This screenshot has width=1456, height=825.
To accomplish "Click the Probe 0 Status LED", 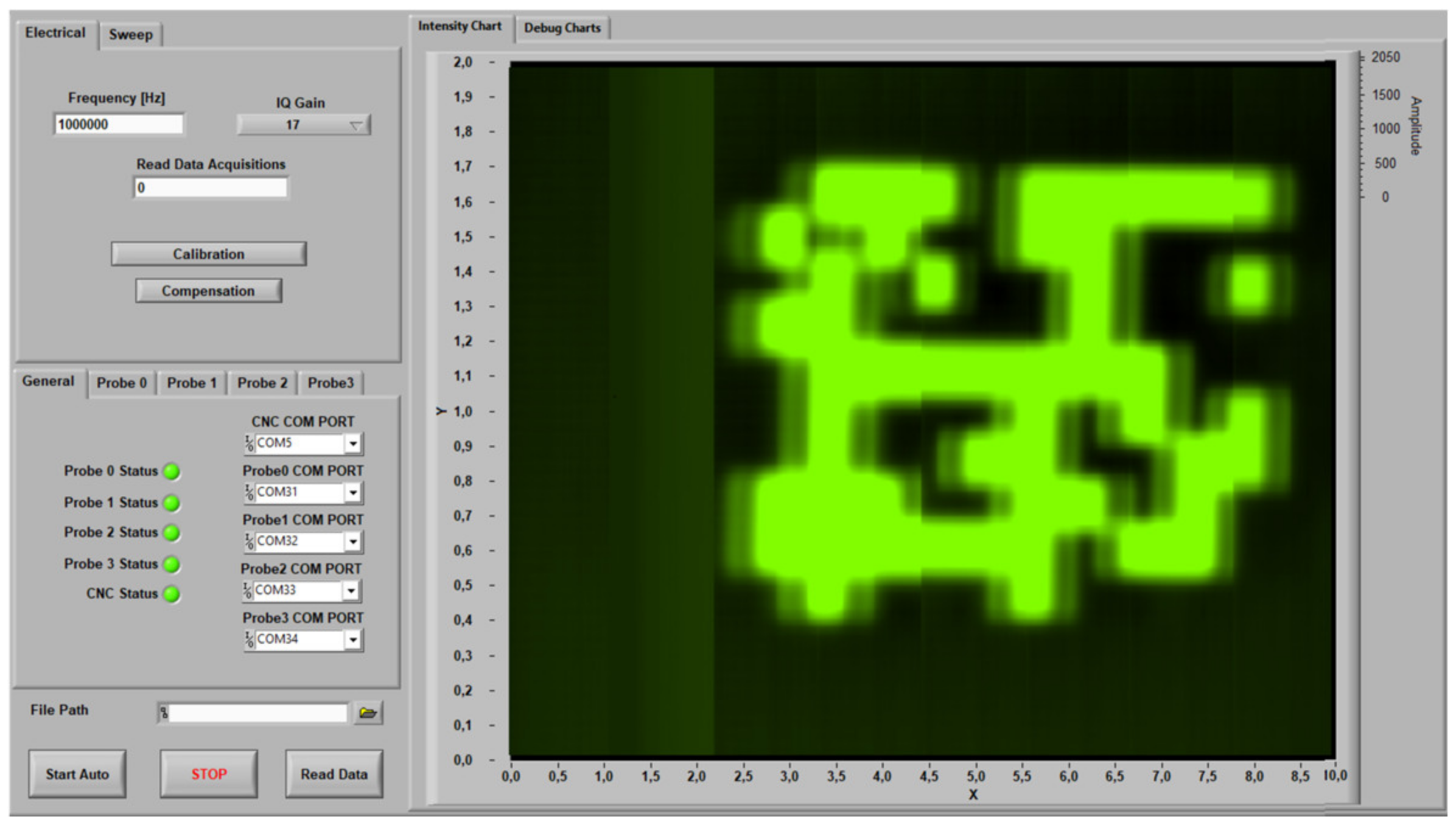I will click(x=172, y=472).
